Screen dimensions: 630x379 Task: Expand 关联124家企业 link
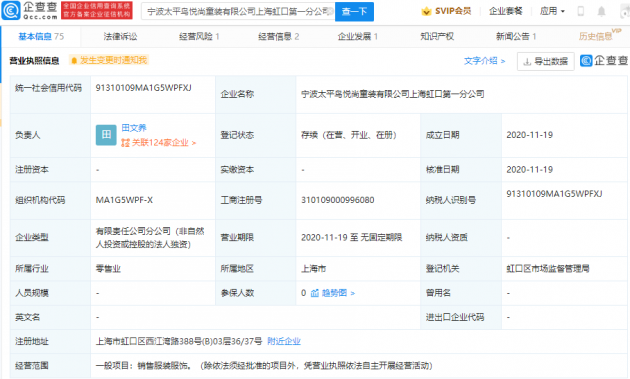158,143
